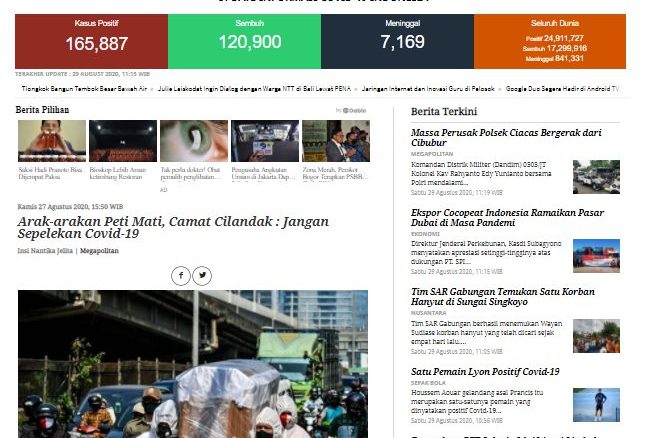654x438 pixels.
Task: Open the Kasus Positif 165,887 red tile
Action: [x=91, y=41]
